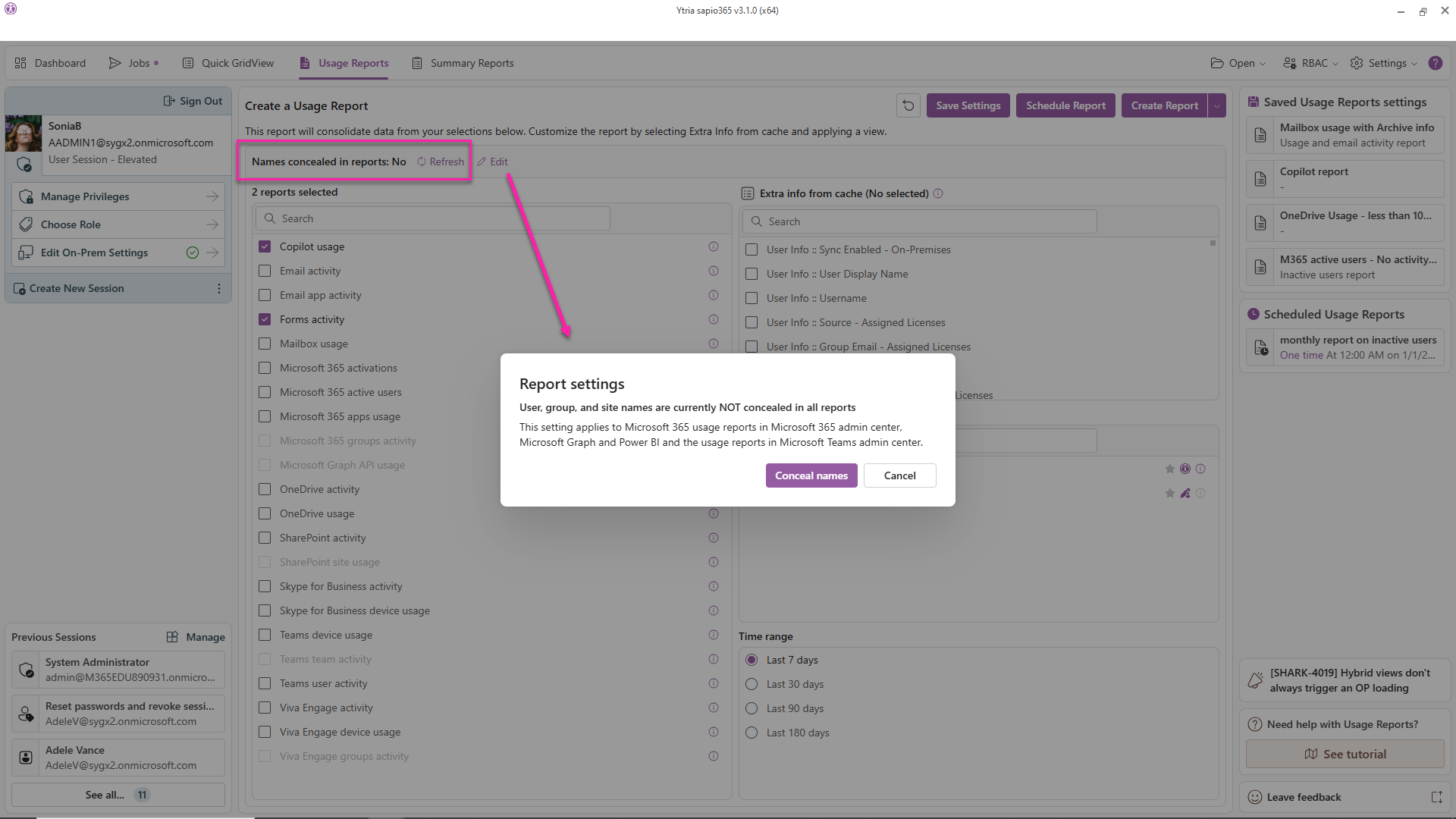Click the Edit link beside Refresh
The width and height of the screenshot is (1456, 819).
pos(492,162)
